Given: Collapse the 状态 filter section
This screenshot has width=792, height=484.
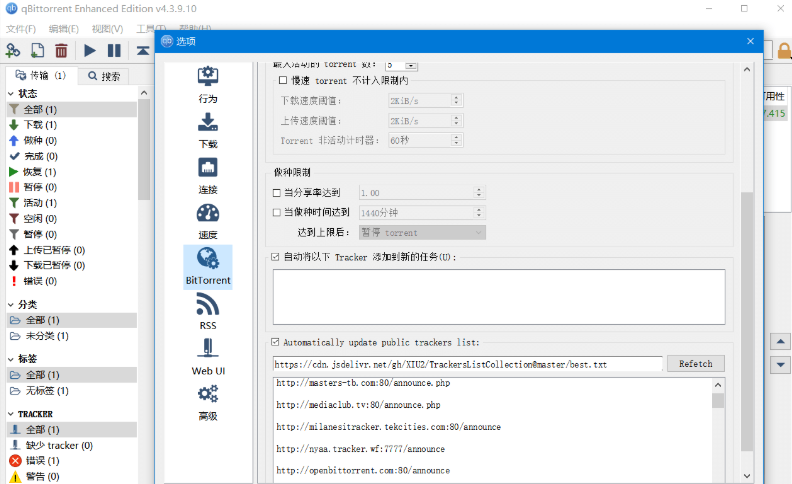Looking at the screenshot, I should coord(11,93).
